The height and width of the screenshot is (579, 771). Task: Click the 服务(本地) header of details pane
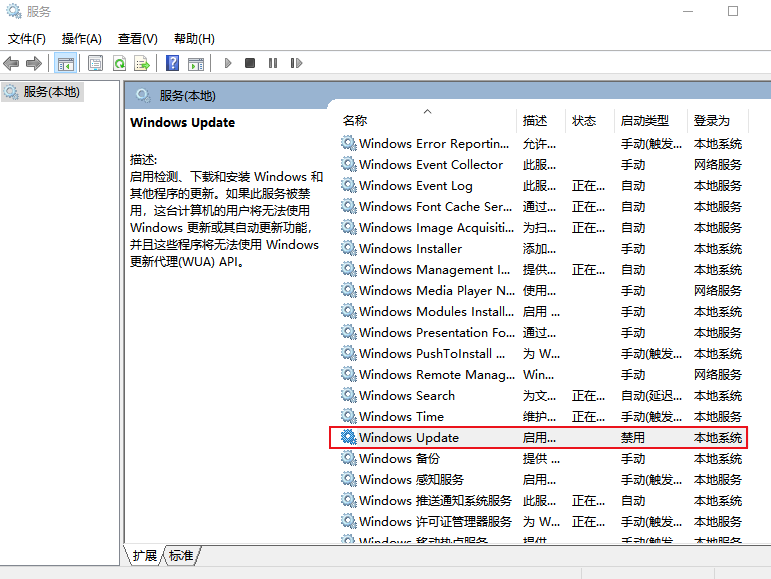tap(187, 95)
